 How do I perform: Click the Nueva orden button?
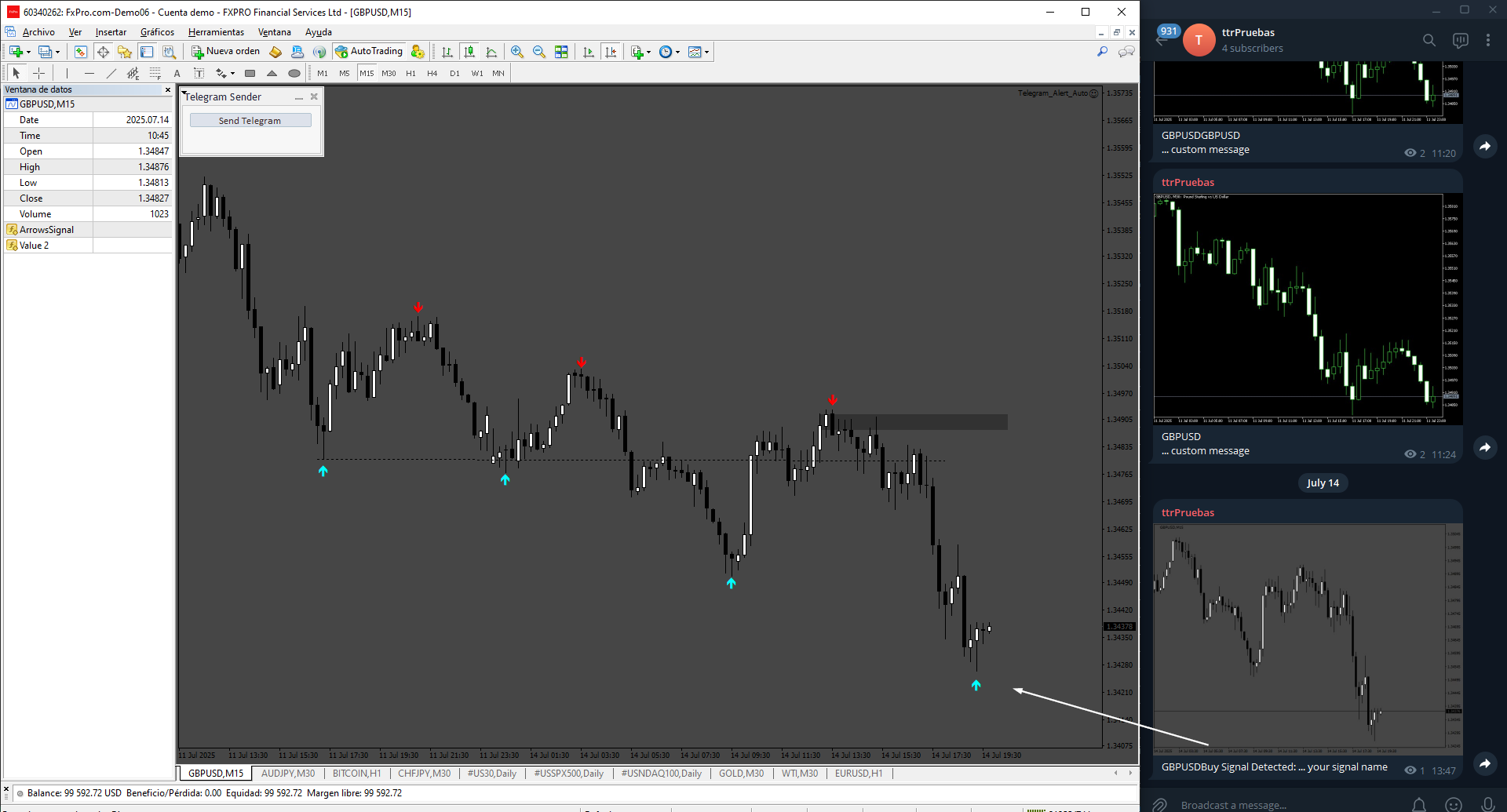(226, 52)
